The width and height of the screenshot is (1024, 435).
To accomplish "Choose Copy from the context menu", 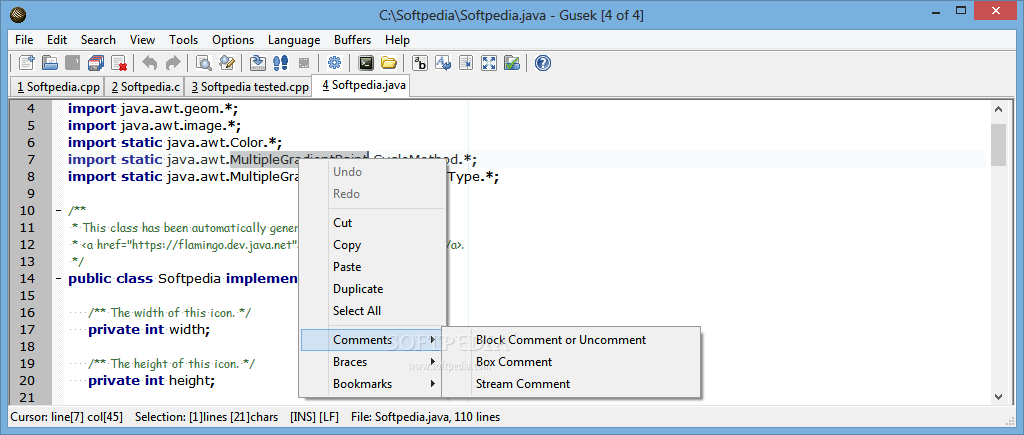I will [372, 245].
